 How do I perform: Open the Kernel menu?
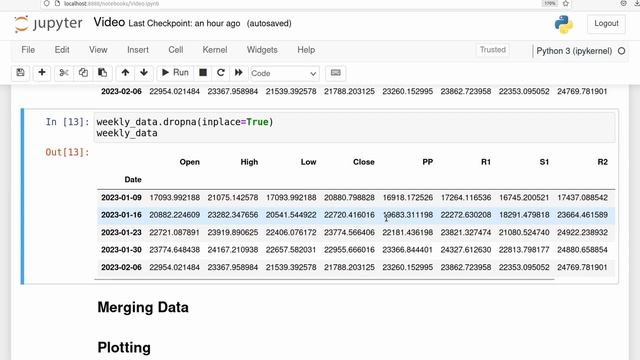[x=215, y=50]
